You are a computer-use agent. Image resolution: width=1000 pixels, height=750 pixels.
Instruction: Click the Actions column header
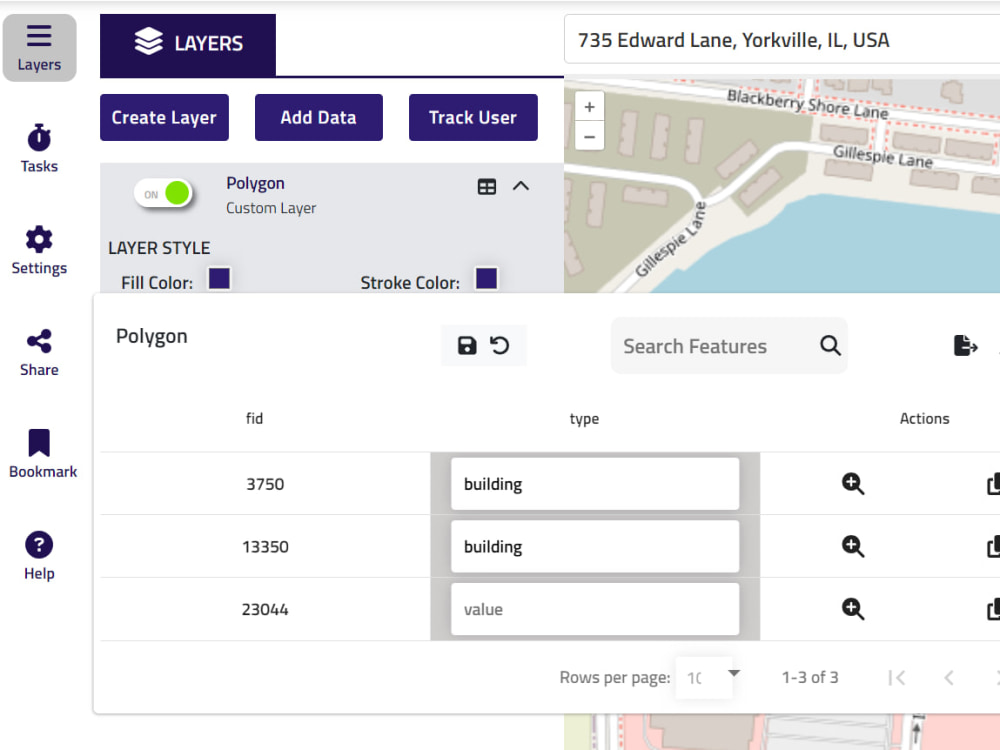click(924, 418)
